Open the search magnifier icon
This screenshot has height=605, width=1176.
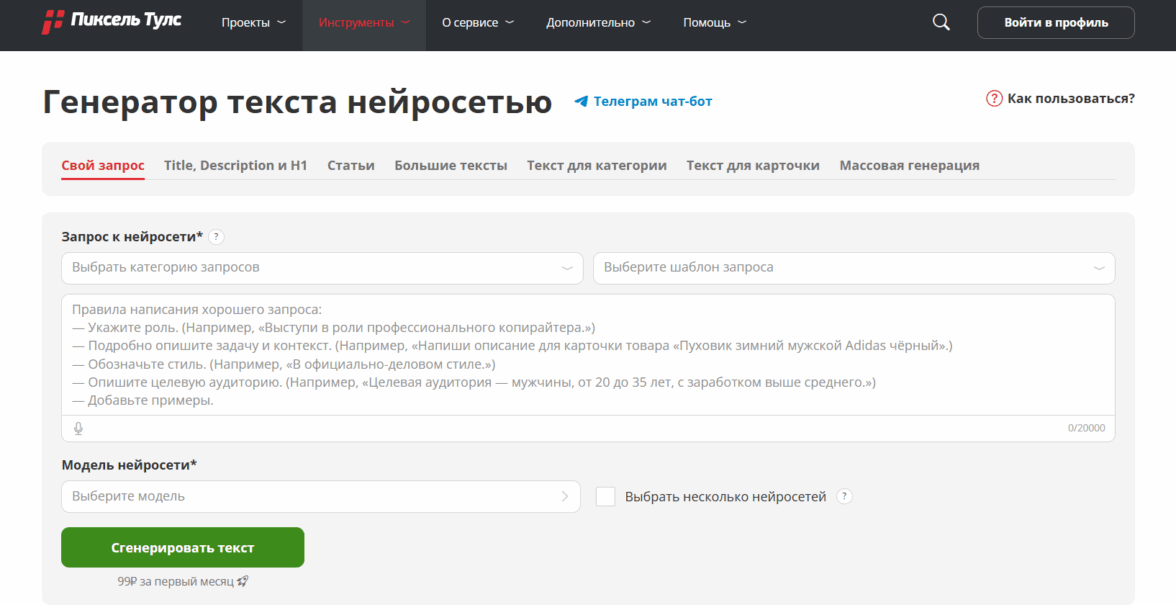940,22
